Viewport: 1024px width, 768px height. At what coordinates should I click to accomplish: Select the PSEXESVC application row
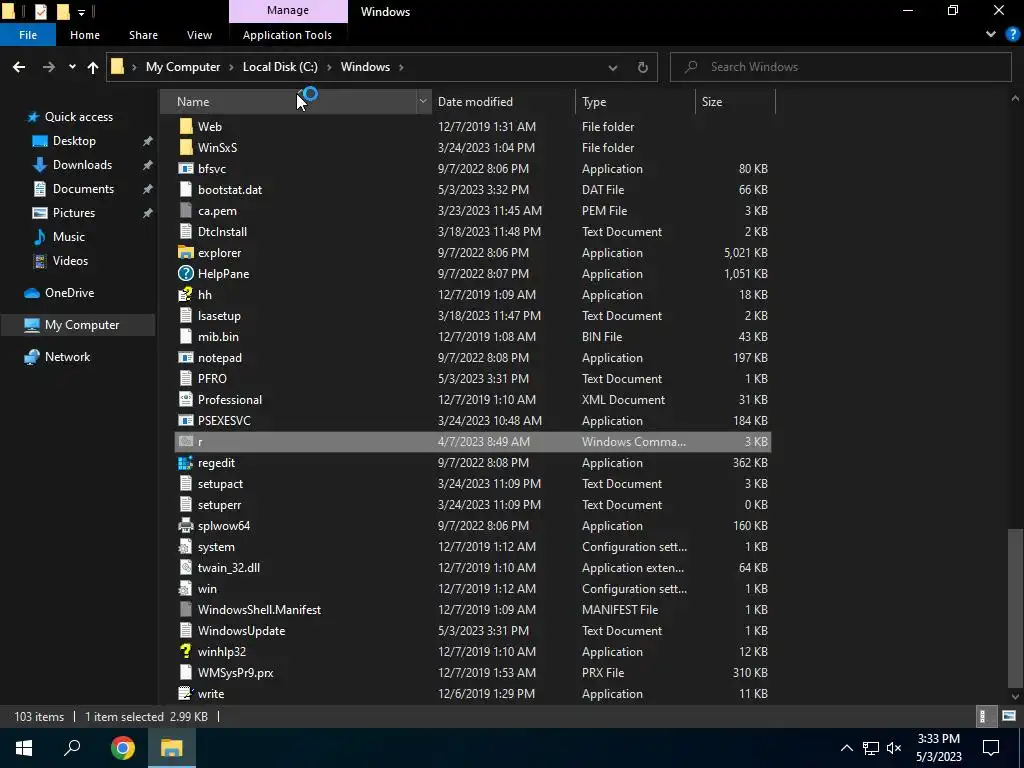pos(472,421)
